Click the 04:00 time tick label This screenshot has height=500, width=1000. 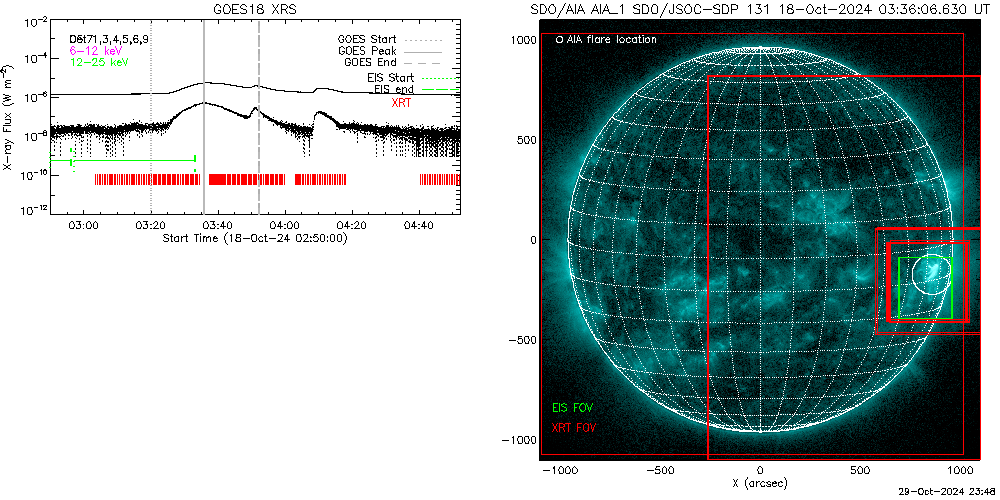pos(284,225)
